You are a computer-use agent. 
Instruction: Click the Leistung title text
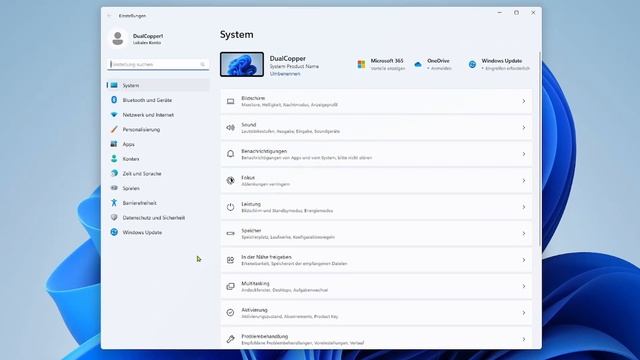click(x=251, y=204)
